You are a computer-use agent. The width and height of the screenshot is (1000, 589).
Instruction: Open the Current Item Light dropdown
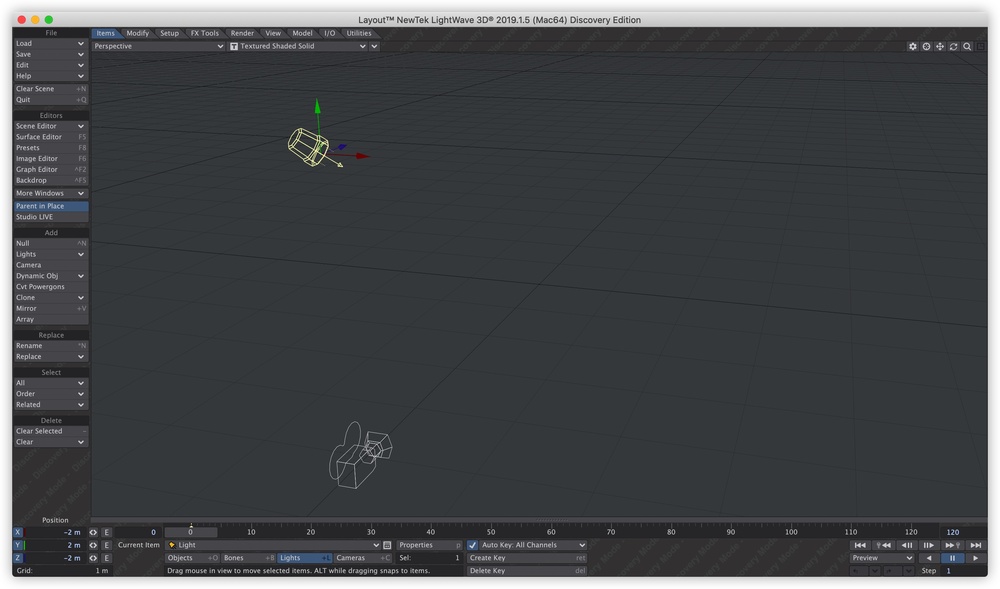click(x=273, y=546)
